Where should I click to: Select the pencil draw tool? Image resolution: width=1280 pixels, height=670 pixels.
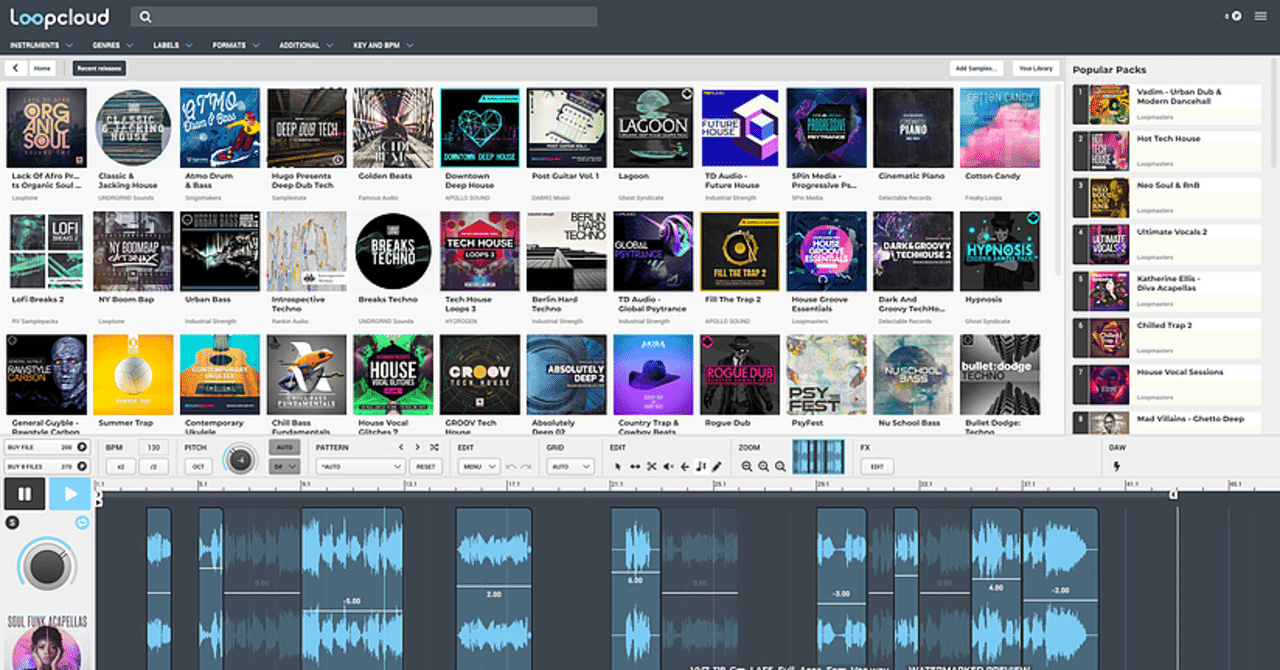pyautogui.click(x=717, y=466)
